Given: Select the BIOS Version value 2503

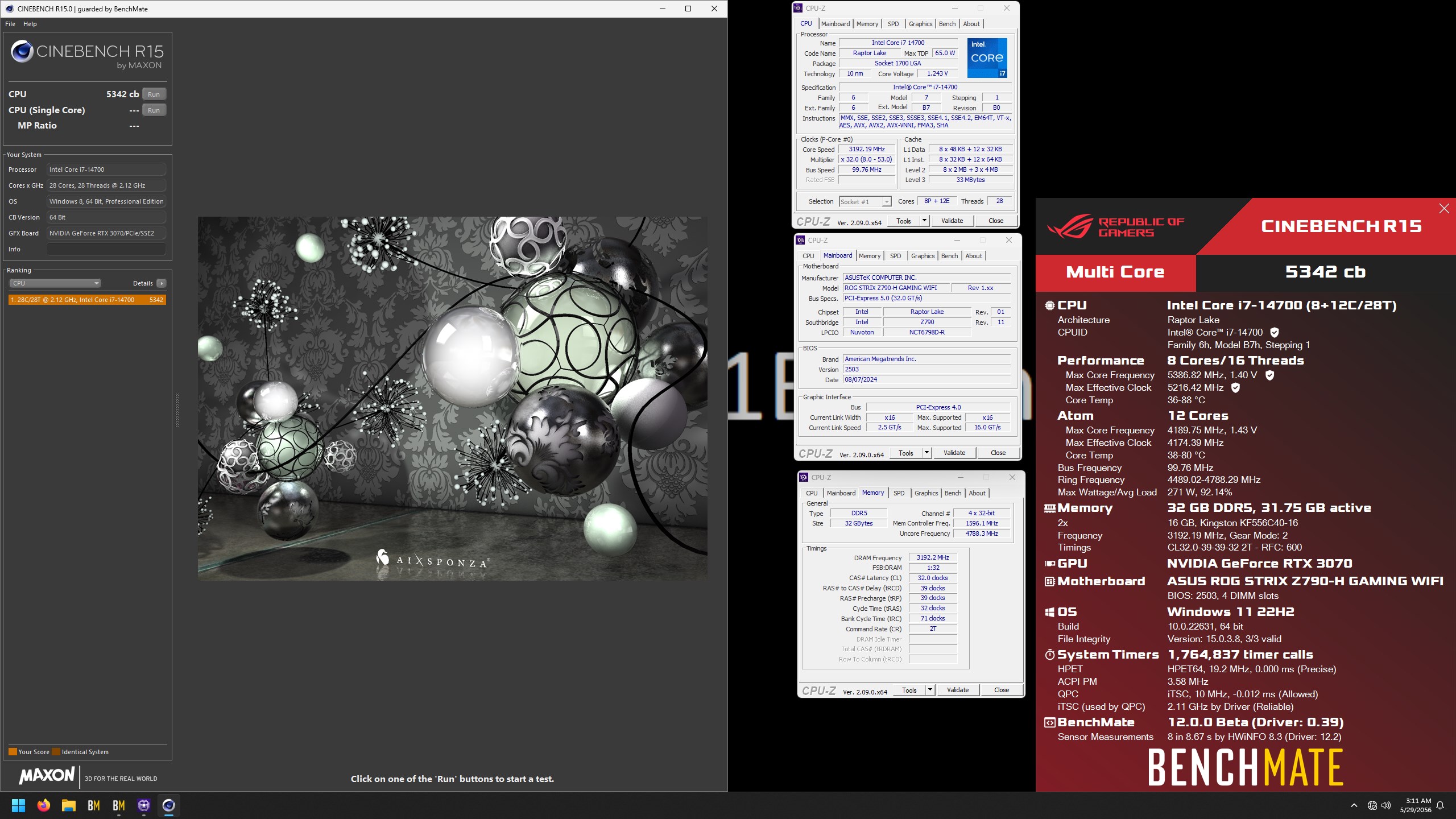Looking at the screenshot, I should (x=926, y=369).
